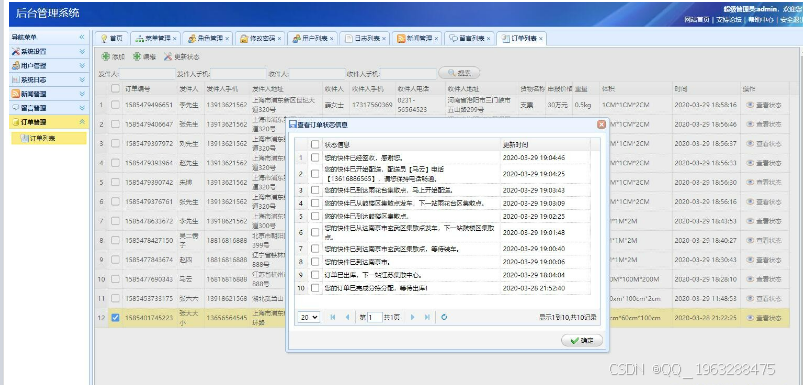Focus the 收件人手机 search field
This screenshot has width=803, height=385.
point(408,74)
